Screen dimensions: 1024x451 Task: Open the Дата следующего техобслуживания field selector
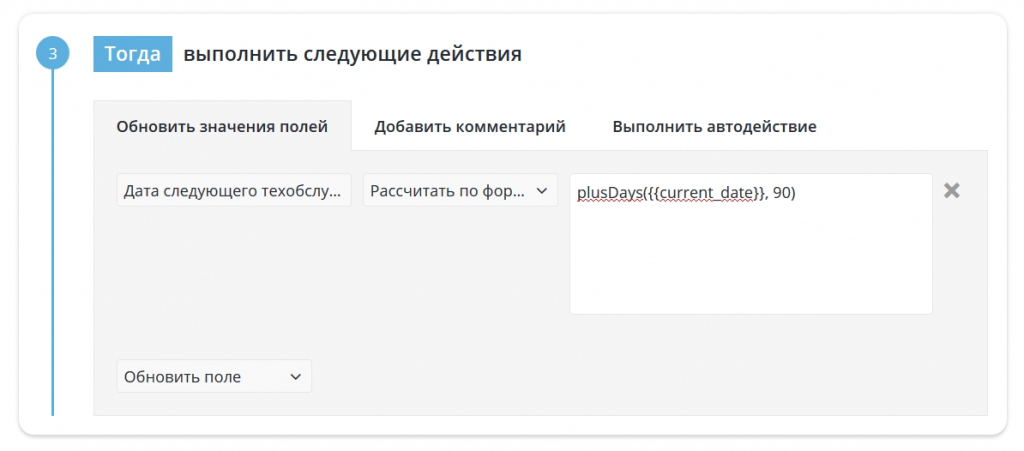(234, 191)
